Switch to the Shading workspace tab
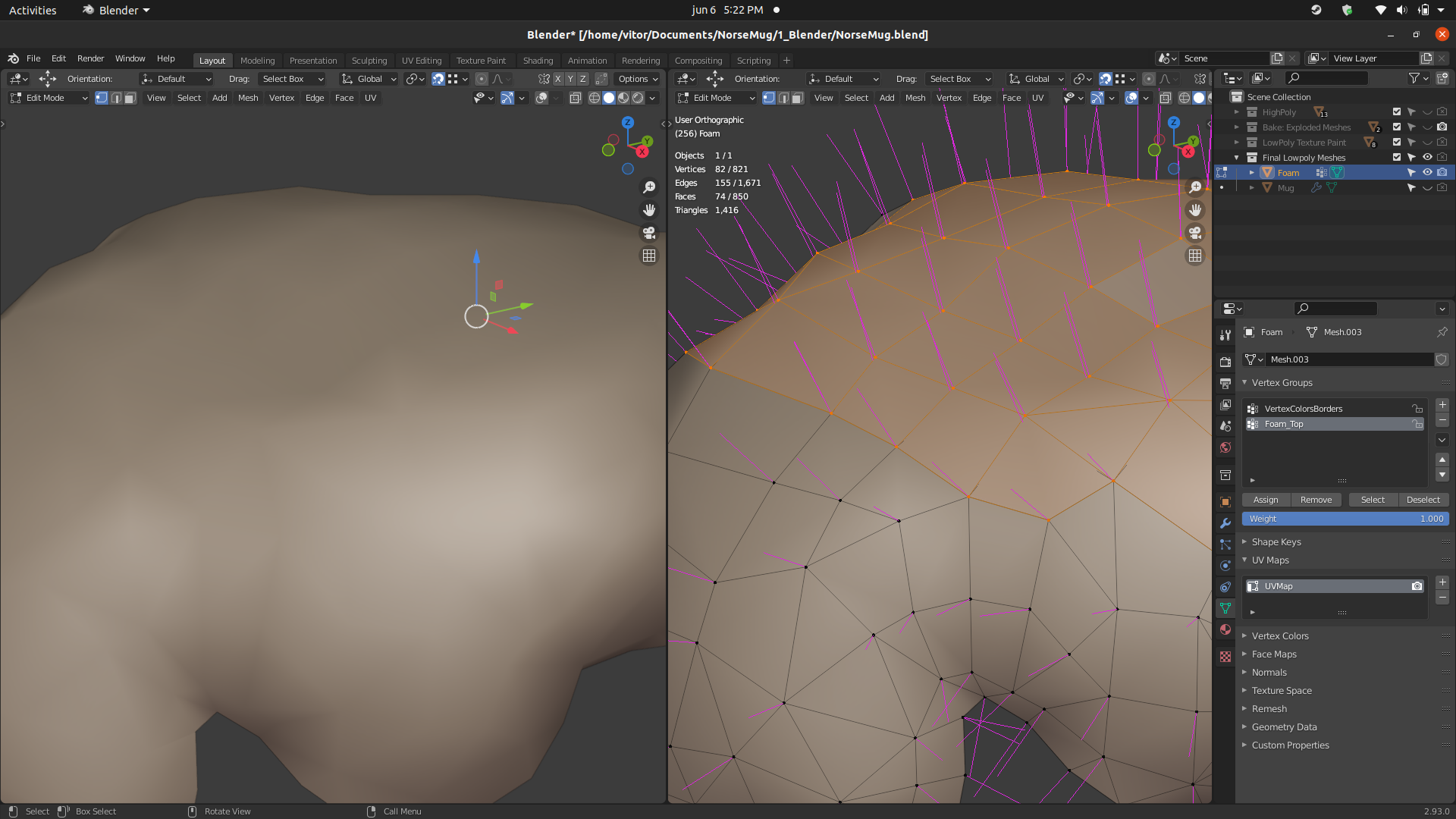Image resolution: width=1456 pixels, height=819 pixels. coord(538,60)
